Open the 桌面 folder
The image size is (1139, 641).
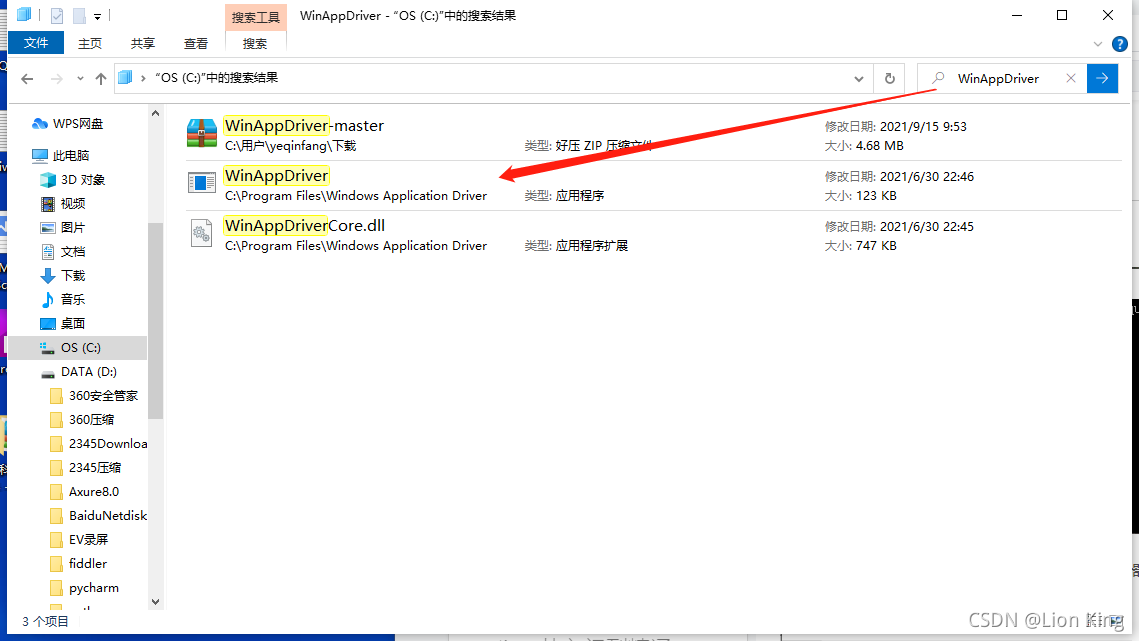(73, 323)
